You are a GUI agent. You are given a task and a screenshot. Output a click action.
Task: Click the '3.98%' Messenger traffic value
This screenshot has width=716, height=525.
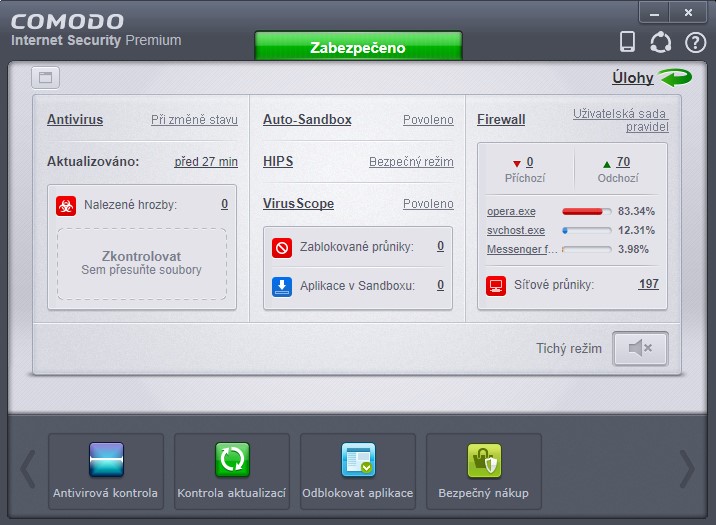633,249
